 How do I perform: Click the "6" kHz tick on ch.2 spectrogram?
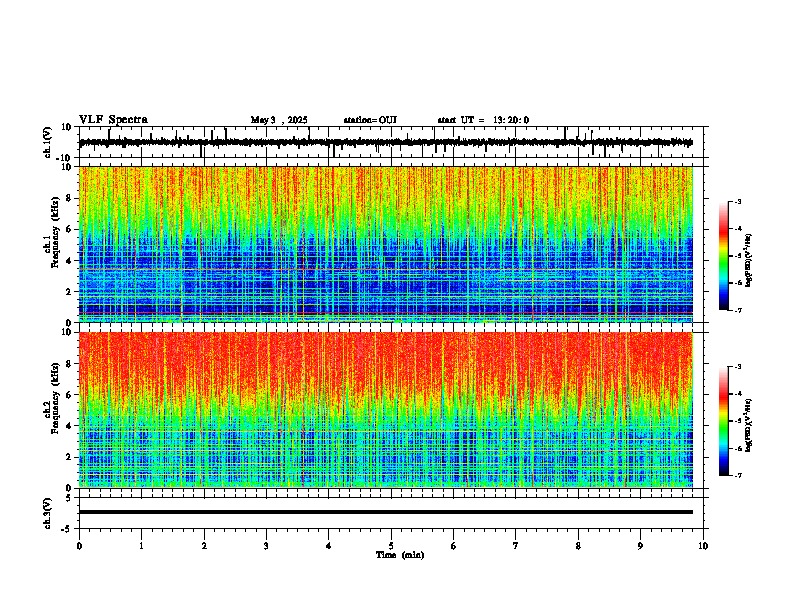coord(70,394)
